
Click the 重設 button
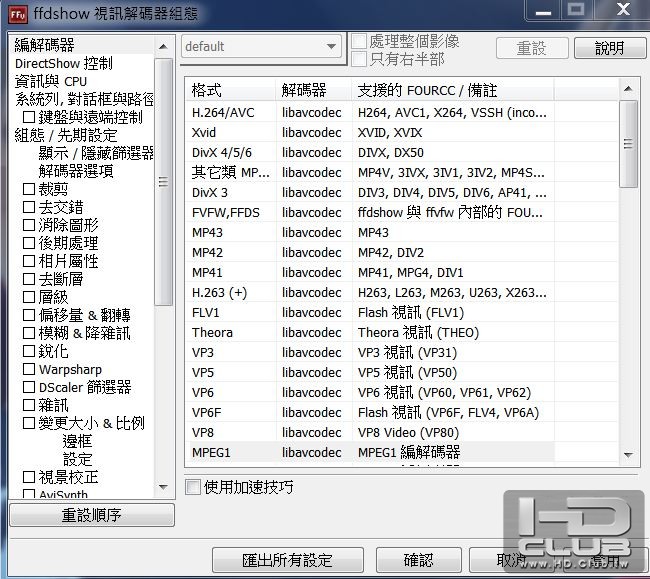(x=531, y=48)
